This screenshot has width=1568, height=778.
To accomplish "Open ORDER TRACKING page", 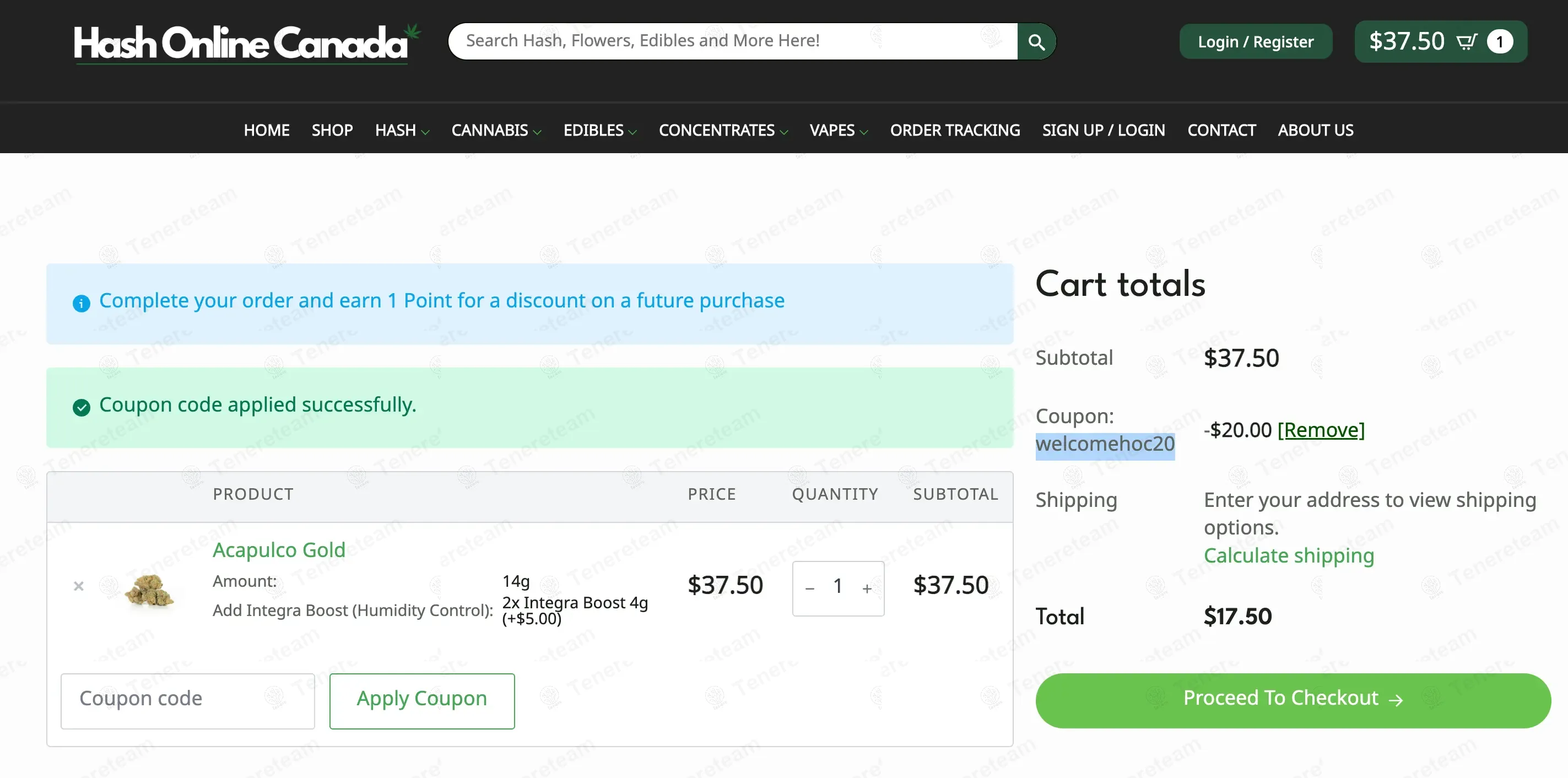I will point(955,130).
